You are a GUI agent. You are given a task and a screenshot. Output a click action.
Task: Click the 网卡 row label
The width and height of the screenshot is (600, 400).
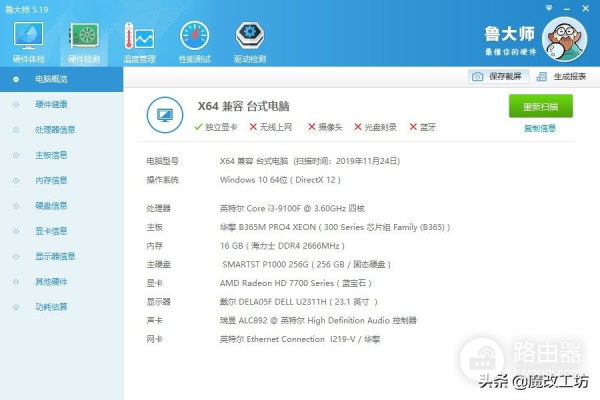click(x=155, y=340)
